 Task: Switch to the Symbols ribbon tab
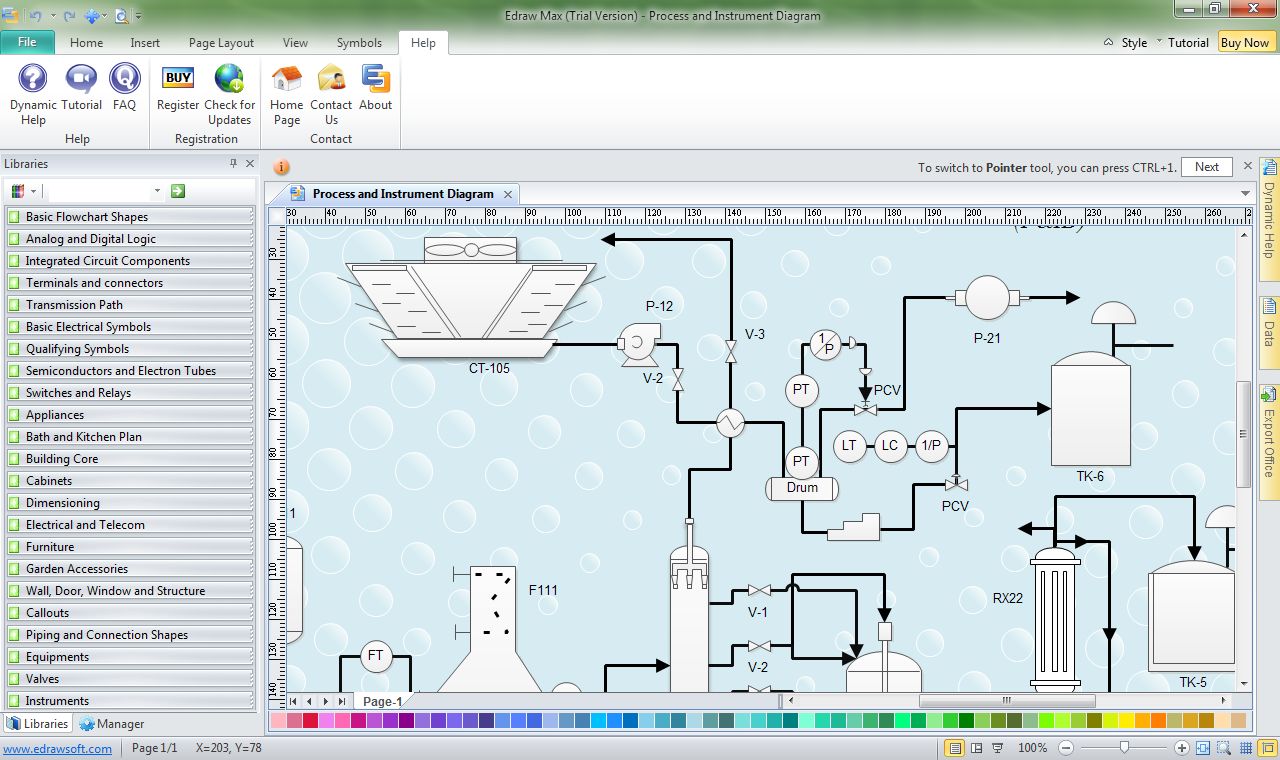pyautogui.click(x=359, y=43)
